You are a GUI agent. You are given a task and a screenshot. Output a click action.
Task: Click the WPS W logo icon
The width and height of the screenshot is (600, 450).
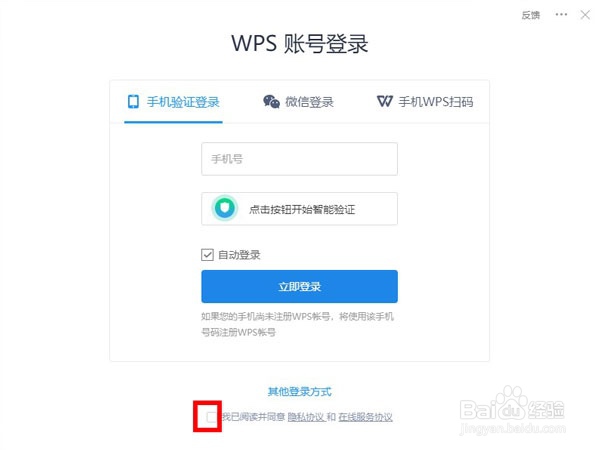(x=385, y=101)
